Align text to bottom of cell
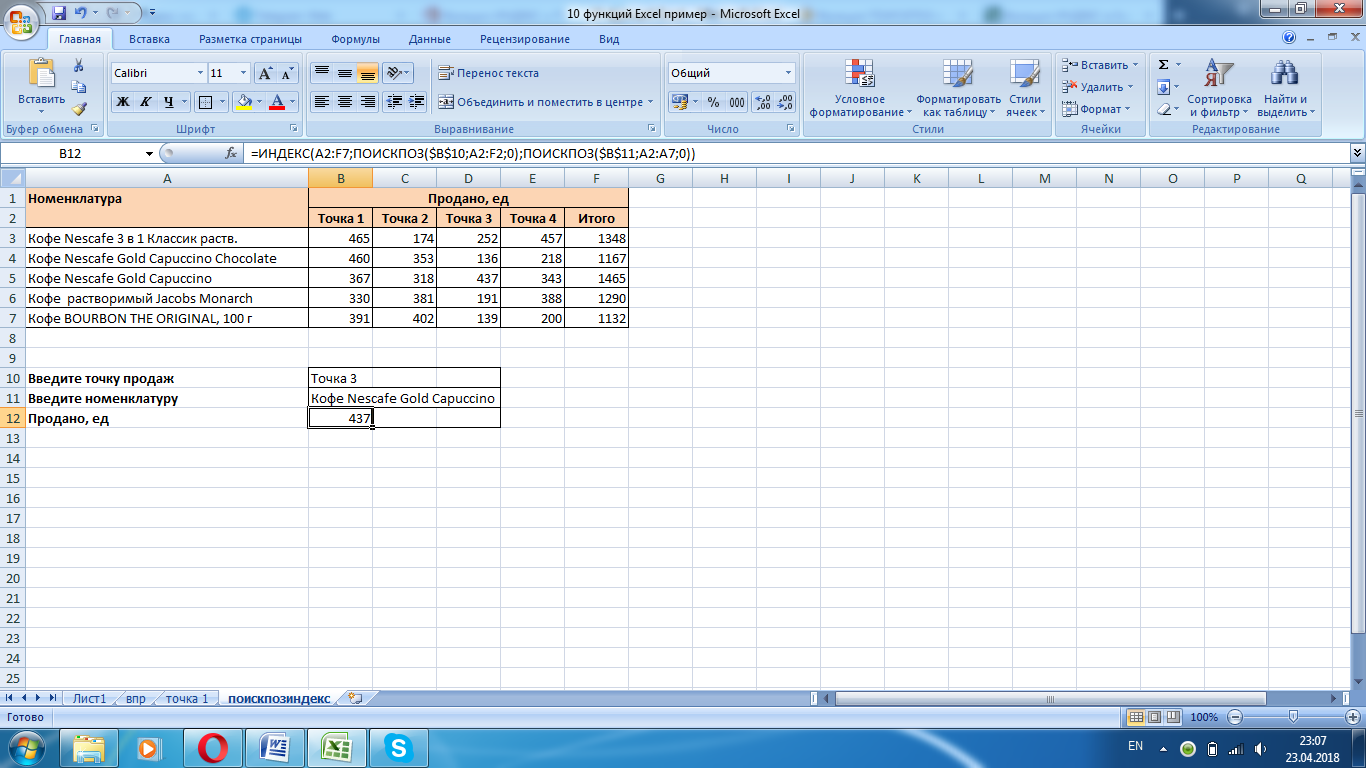1366x768 pixels. (367, 73)
